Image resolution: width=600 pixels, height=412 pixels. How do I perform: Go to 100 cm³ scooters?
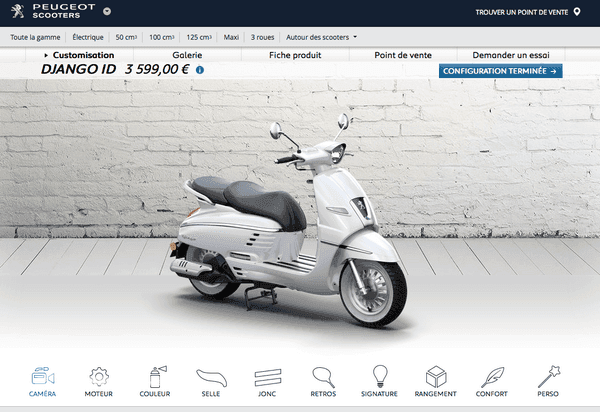point(161,37)
